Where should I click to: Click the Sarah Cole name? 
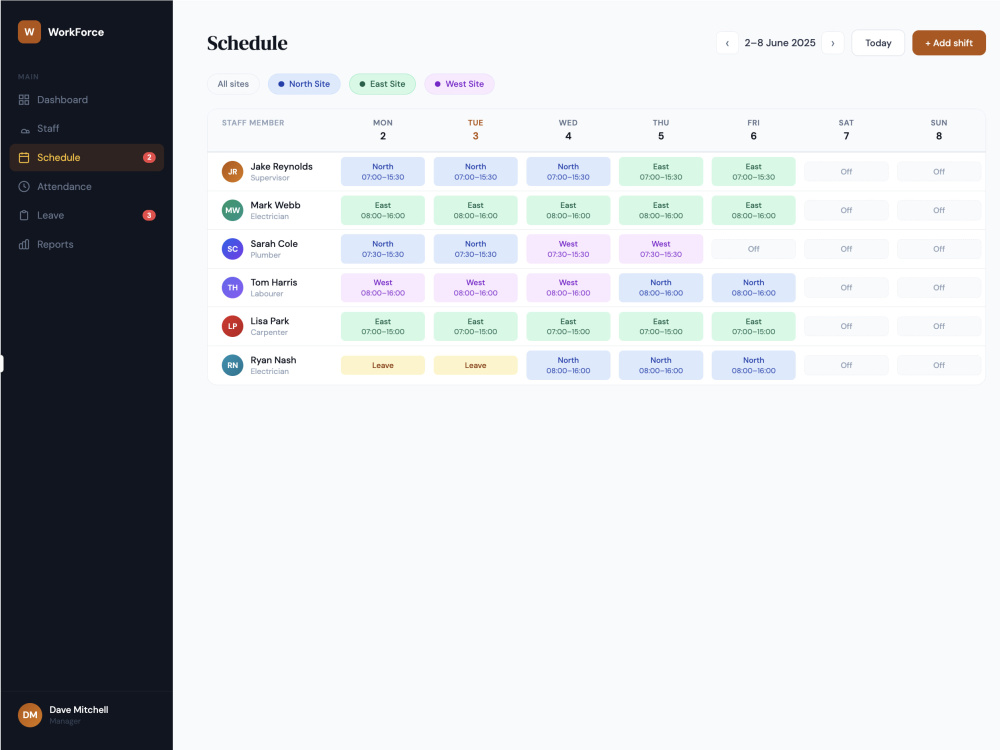[274, 244]
